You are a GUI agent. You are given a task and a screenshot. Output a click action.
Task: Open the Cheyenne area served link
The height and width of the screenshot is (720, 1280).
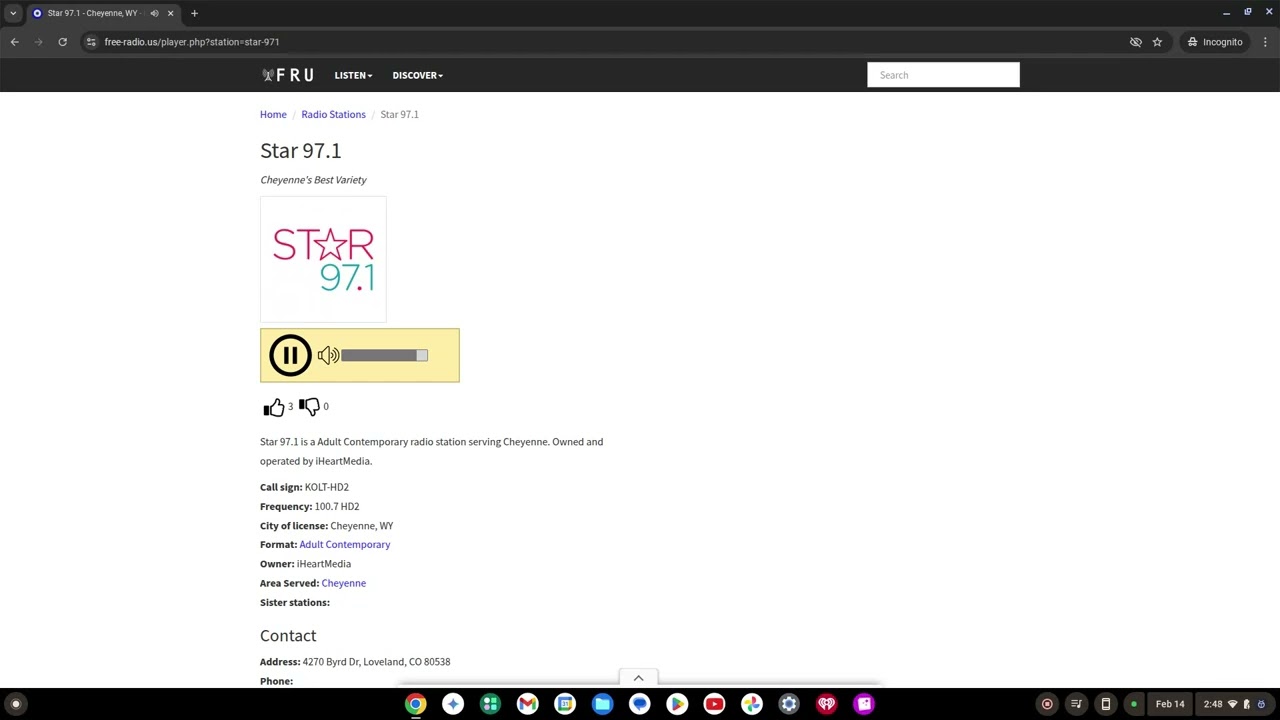click(x=344, y=583)
